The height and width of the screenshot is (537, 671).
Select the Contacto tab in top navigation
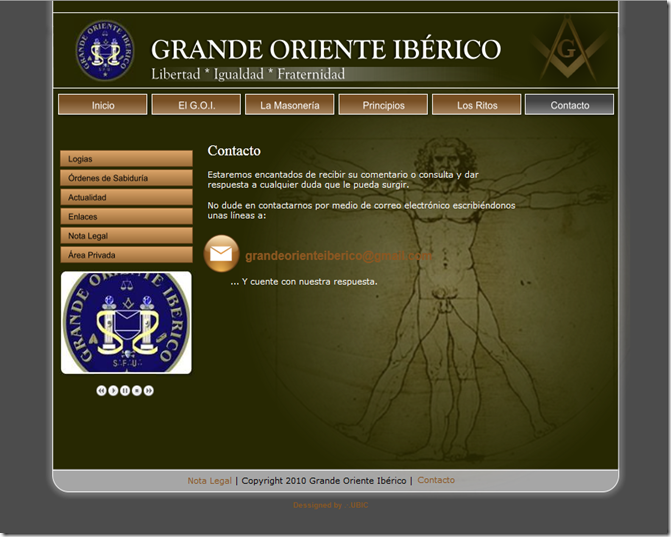tap(570, 105)
